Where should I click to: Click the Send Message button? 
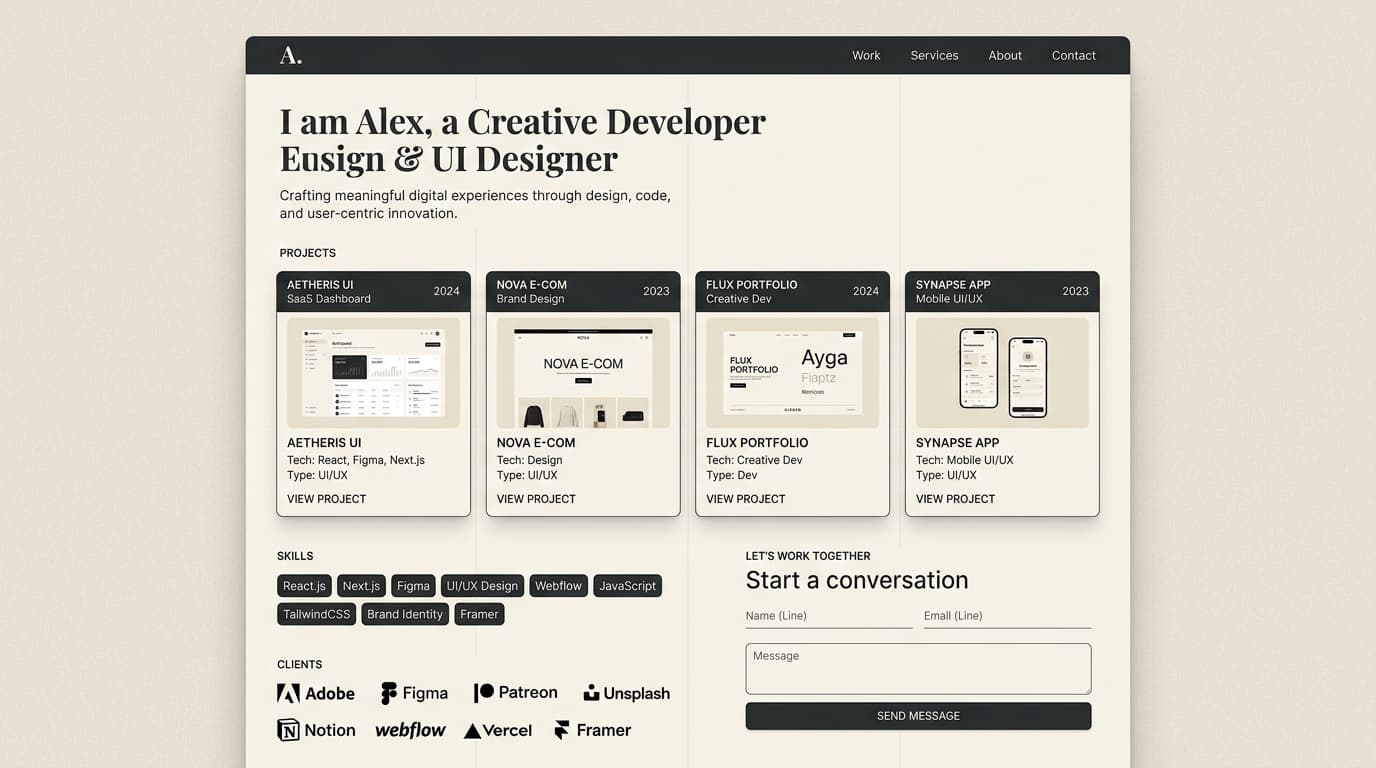click(x=918, y=716)
